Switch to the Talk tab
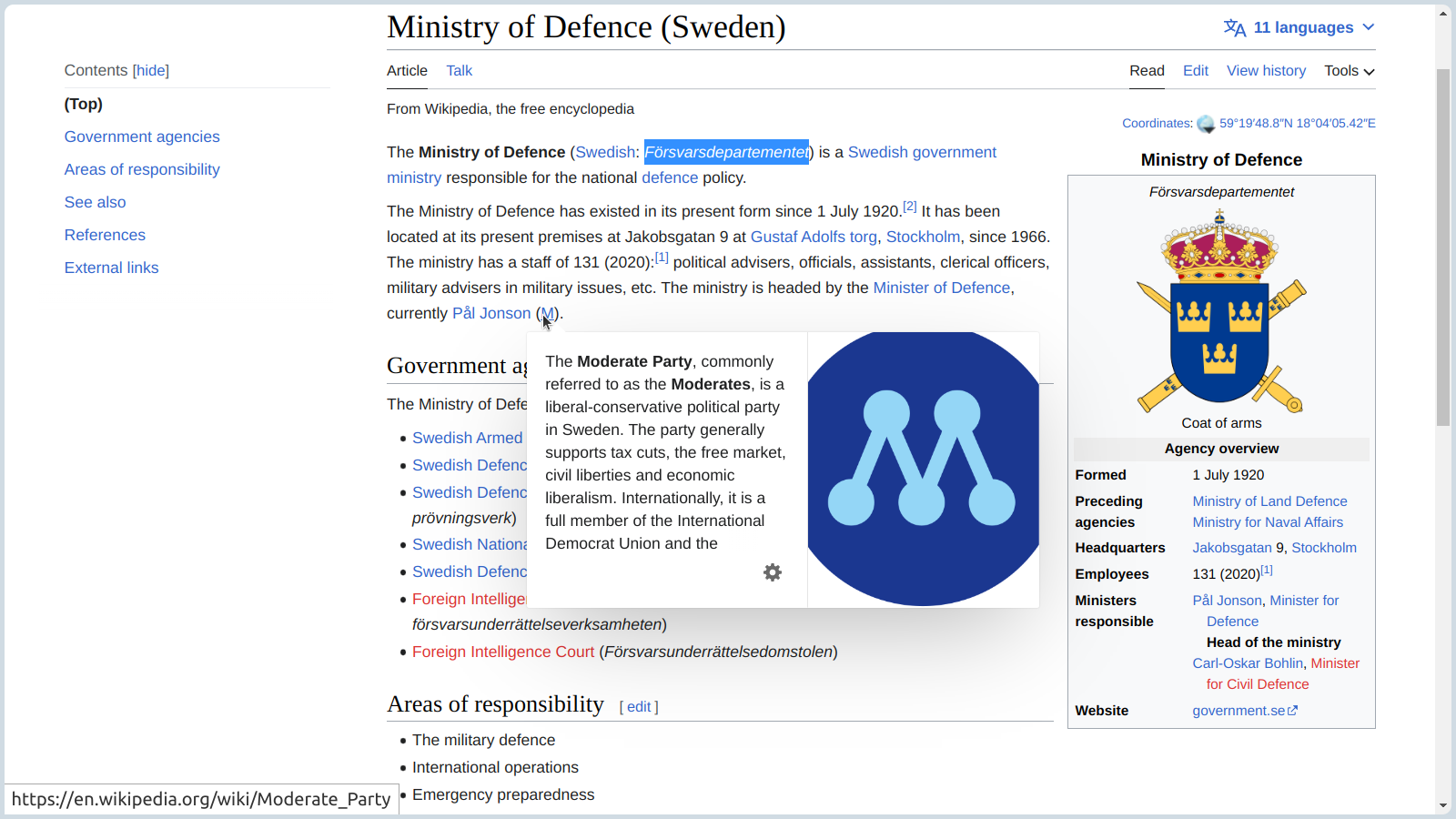The width and height of the screenshot is (1456, 819). coord(459,71)
